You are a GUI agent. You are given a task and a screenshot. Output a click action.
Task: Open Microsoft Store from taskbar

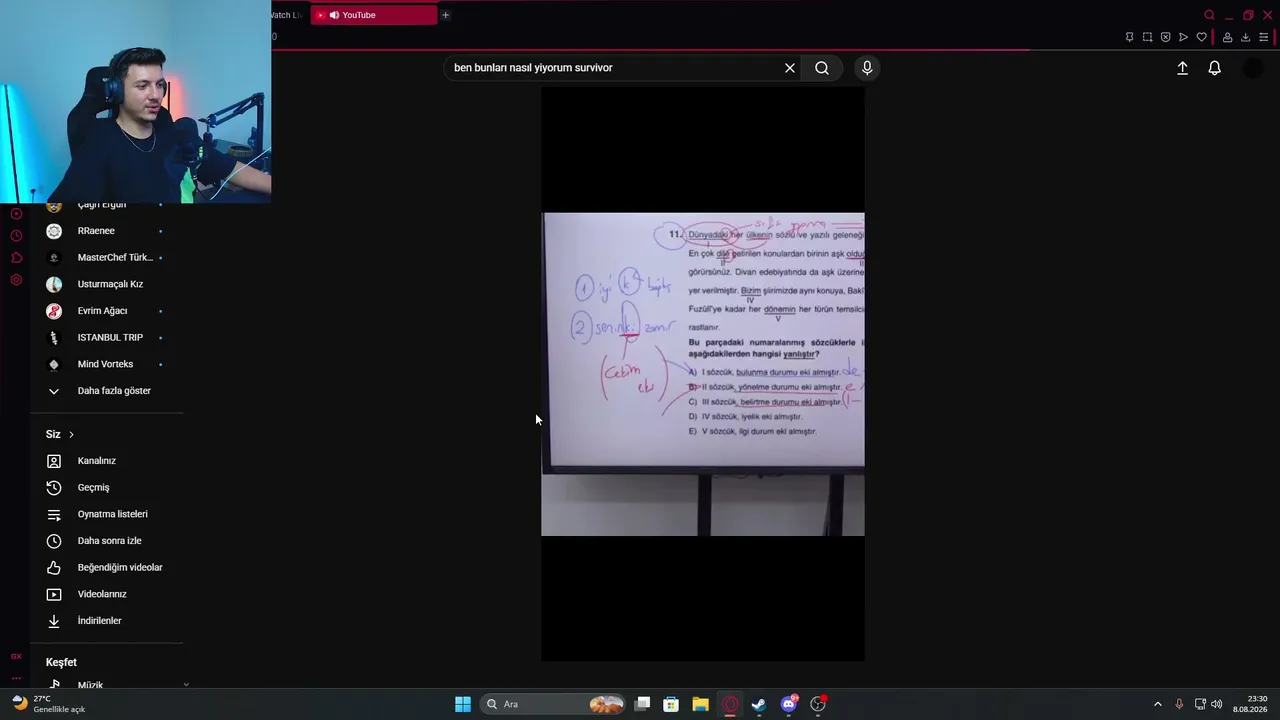671,704
